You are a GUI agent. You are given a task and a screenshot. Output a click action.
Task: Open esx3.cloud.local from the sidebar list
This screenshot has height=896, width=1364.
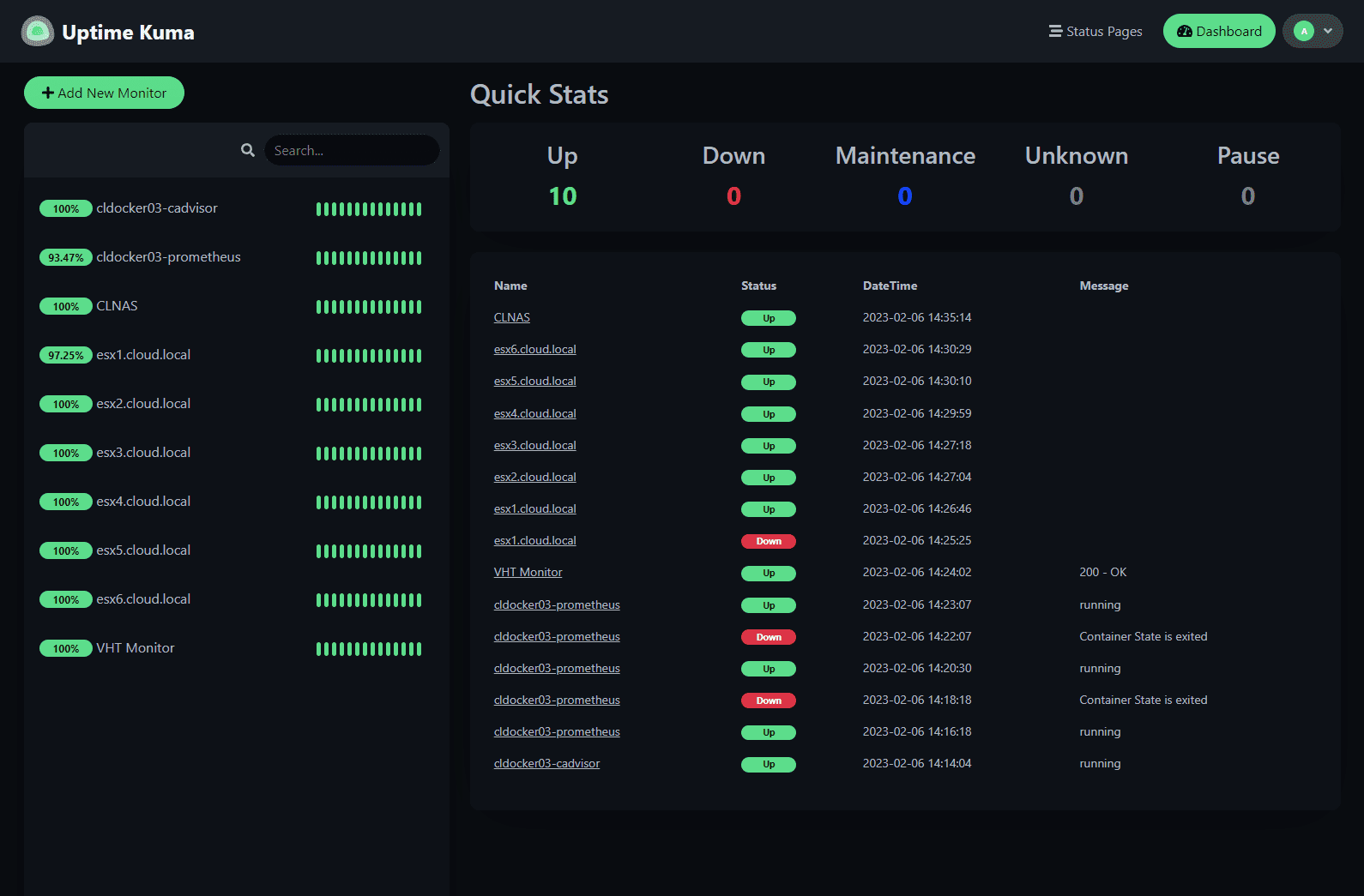(x=143, y=453)
